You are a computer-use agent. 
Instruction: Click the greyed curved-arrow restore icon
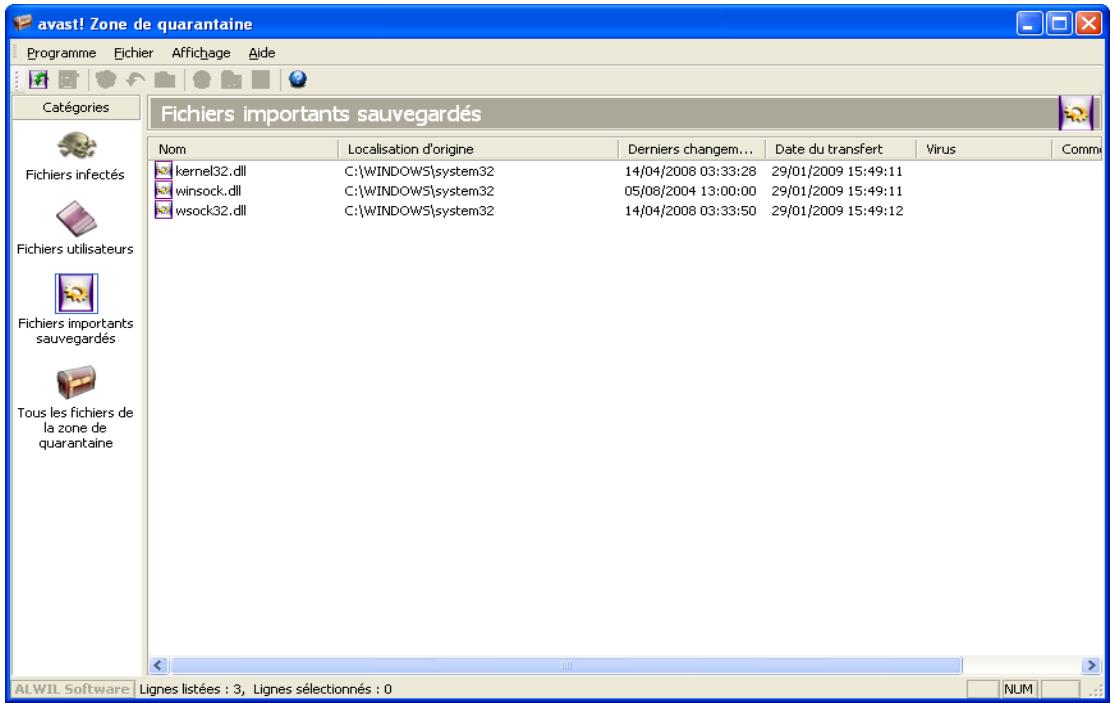tap(135, 80)
